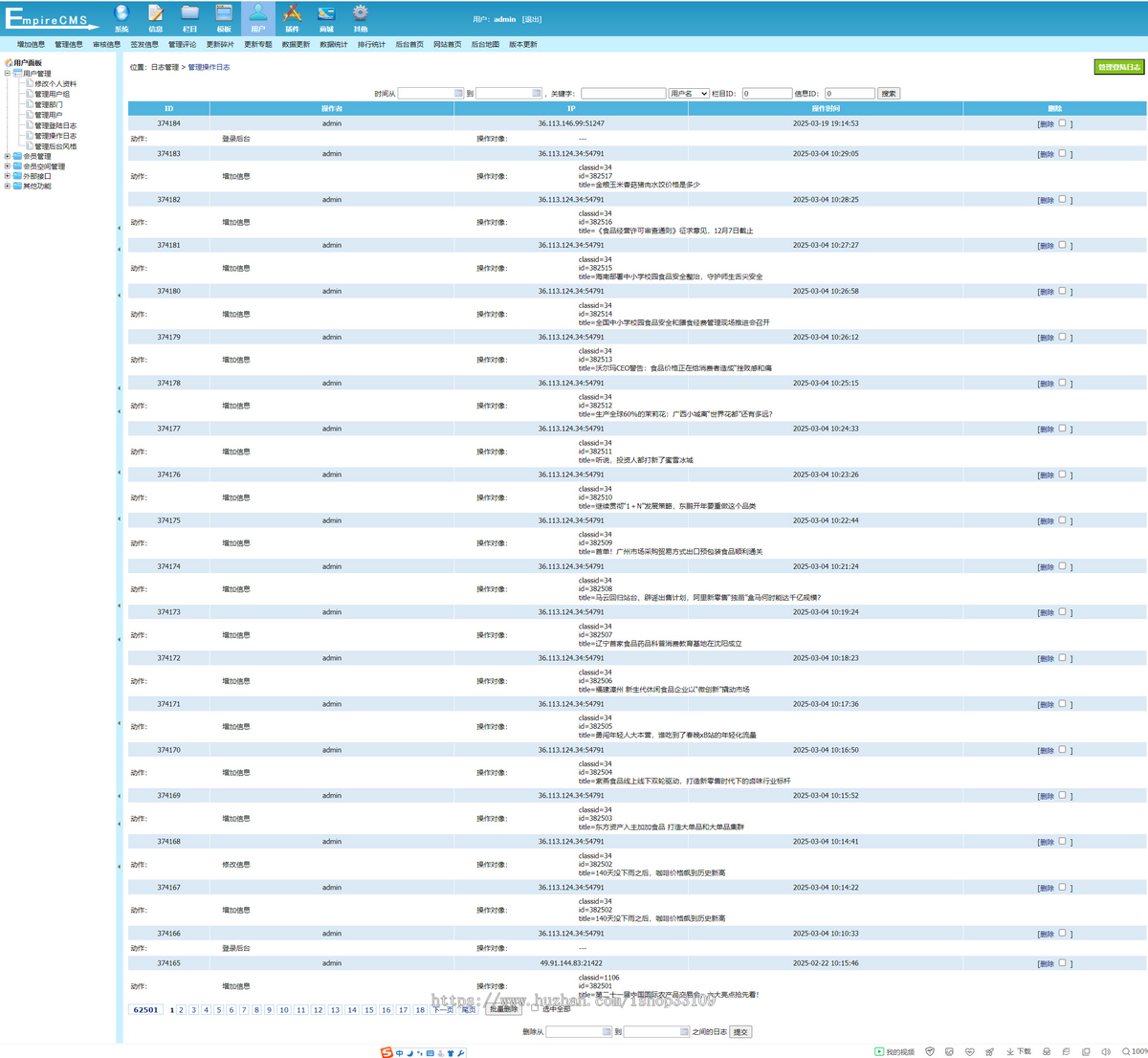Open 我的视频 in browser status bar

click(894, 1052)
